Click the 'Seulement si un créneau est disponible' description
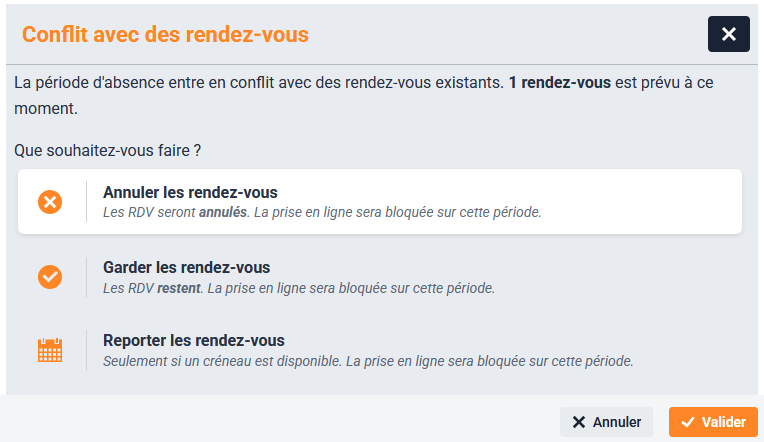Viewport: 764px width, 442px height. click(368, 362)
